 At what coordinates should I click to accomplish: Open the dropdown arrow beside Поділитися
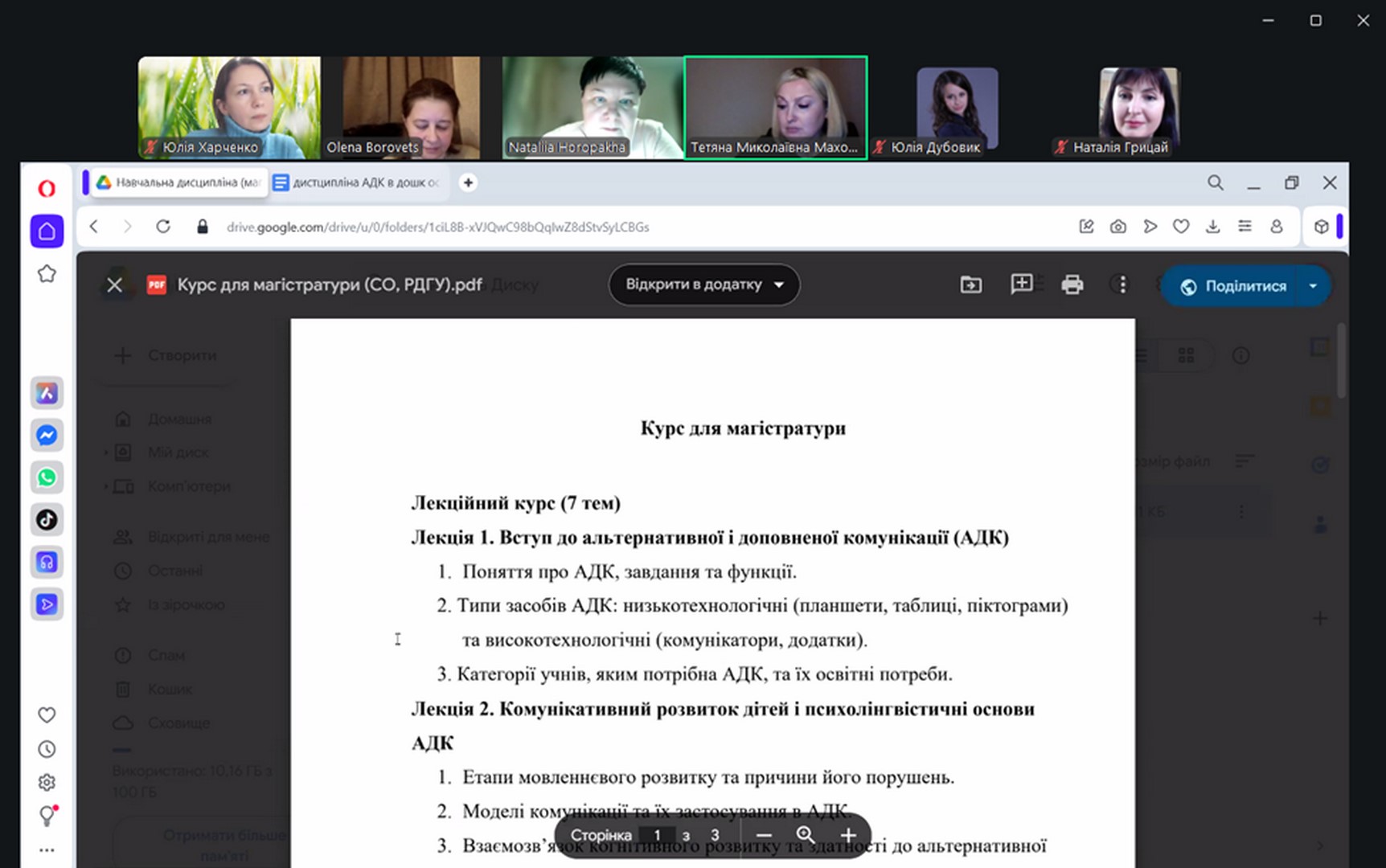click(x=1313, y=286)
